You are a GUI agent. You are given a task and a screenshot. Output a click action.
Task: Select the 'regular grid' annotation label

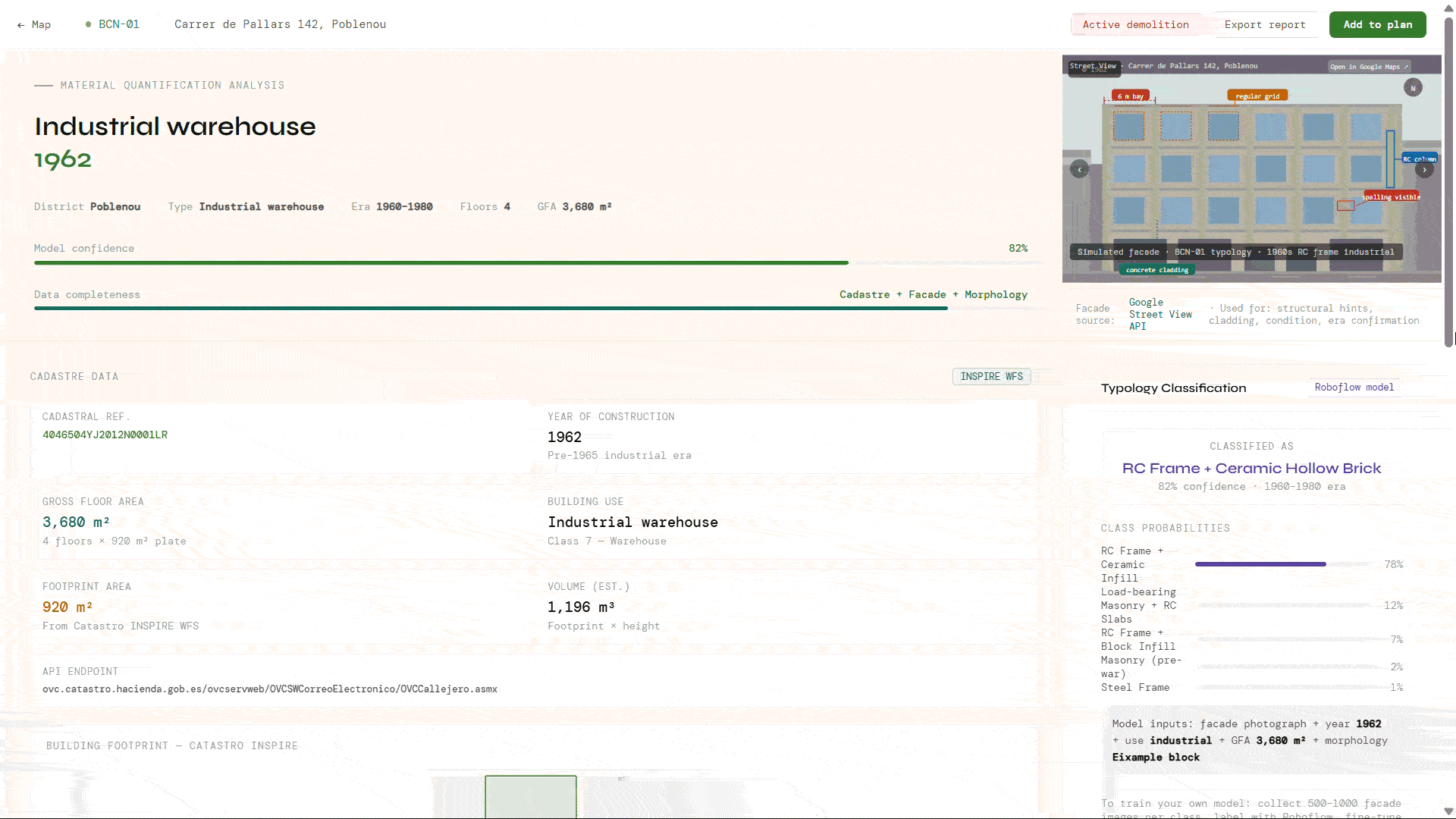pos(1257,96)
